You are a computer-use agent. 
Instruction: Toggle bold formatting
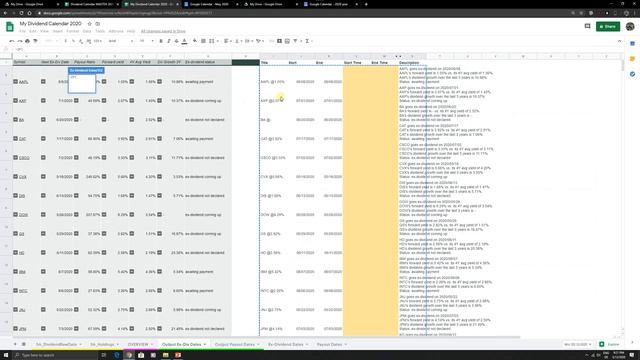(161, 41)
